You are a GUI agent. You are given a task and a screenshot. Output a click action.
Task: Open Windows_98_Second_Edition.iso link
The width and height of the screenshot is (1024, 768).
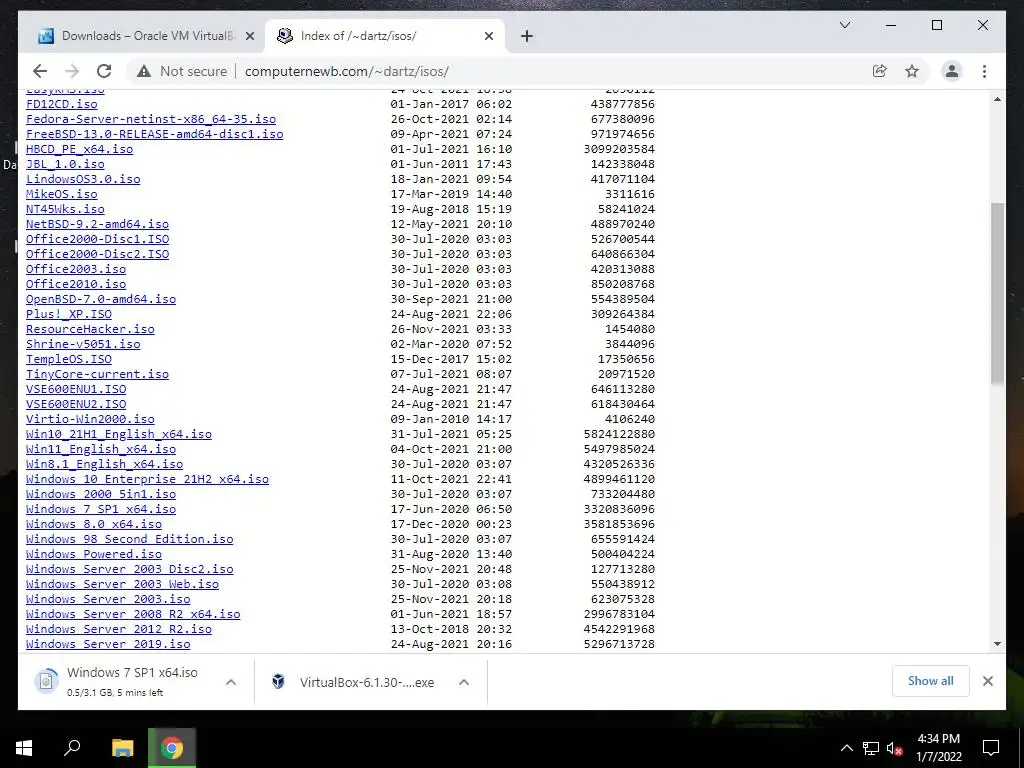click(x=129, y=540)
